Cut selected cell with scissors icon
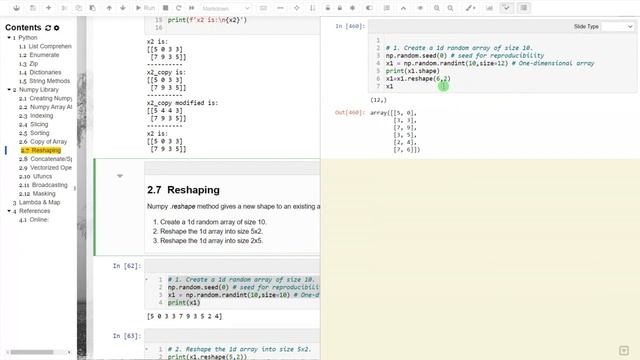 click(x=64, y=8)
